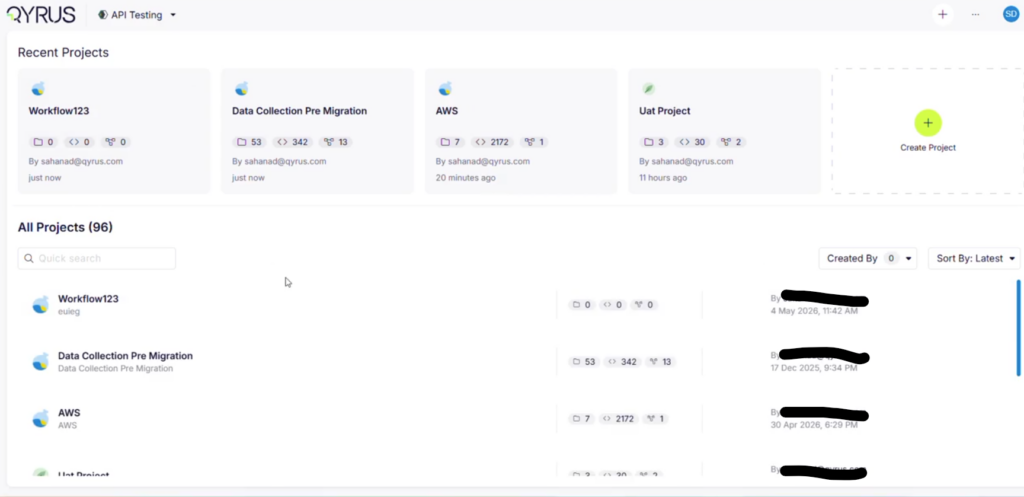Screen dimensions: 1024x497
Task: Click '11 hours ago' on Uat Project card
Action: tap(663, 178)
